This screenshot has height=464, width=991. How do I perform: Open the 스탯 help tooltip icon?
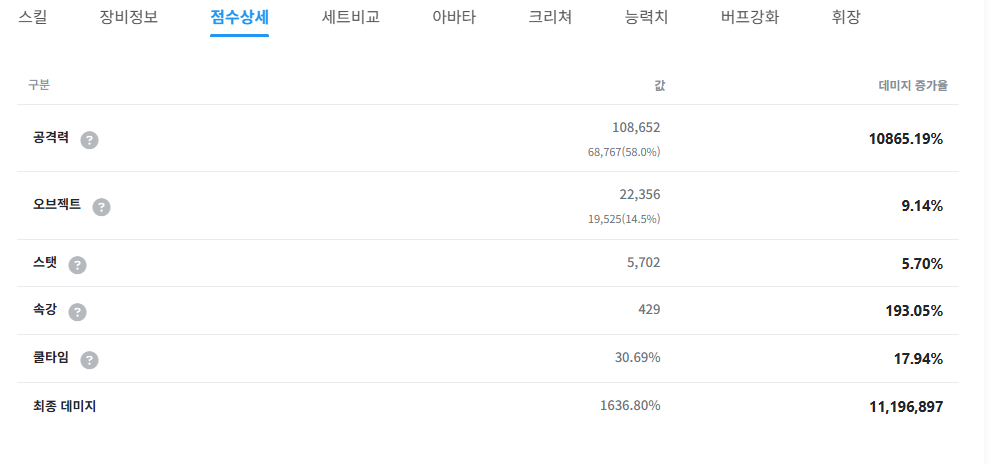coord(77,265)
